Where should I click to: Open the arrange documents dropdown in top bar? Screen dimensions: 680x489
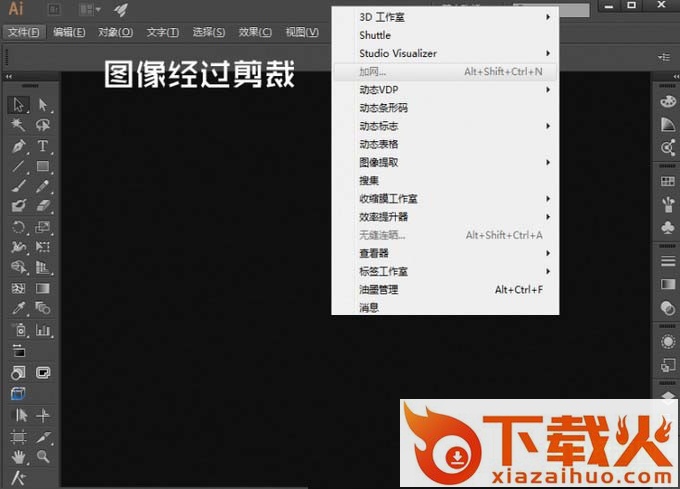pyautogui.click(x=90, y=10)
